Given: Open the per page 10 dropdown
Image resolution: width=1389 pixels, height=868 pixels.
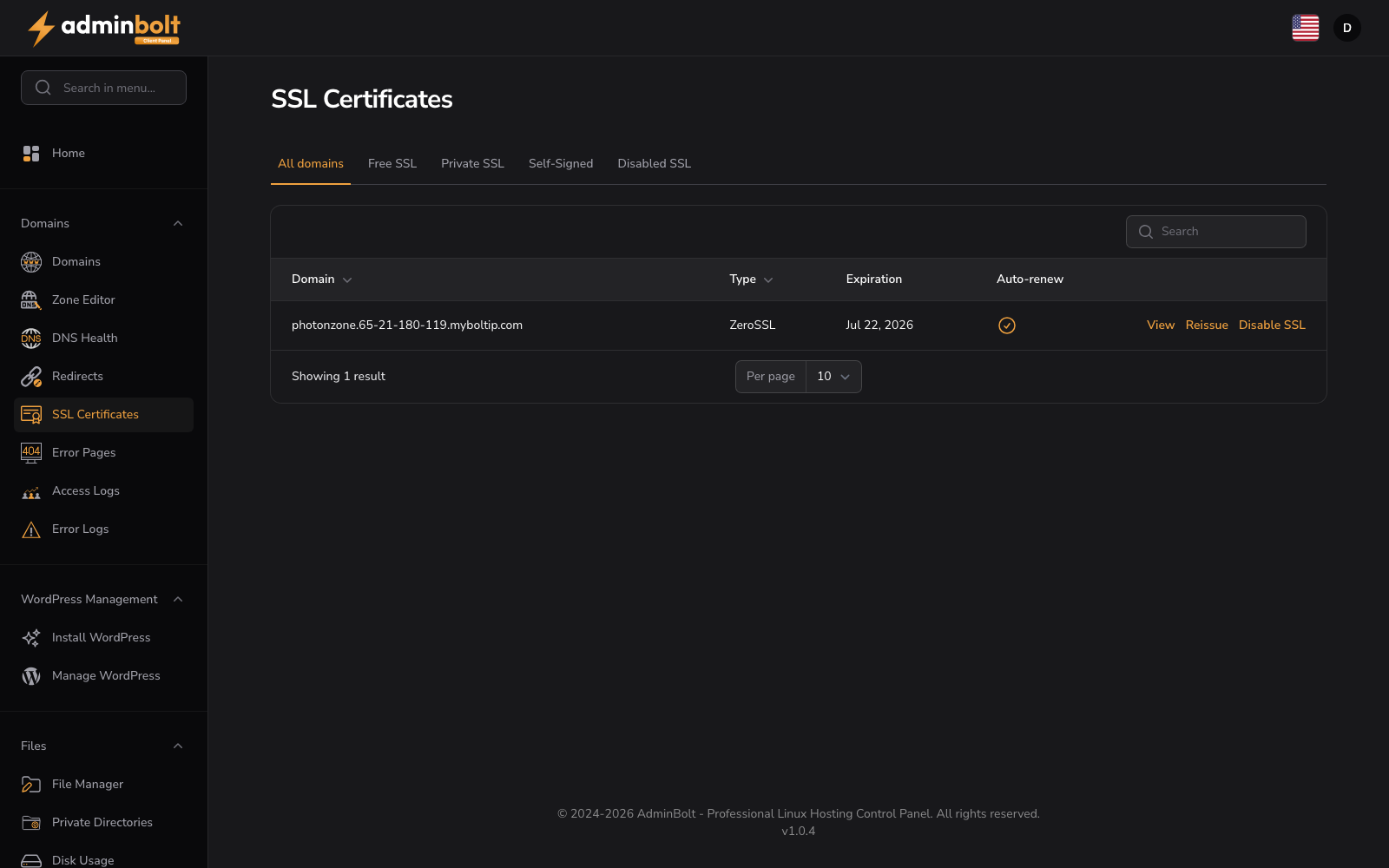Looking at the screenshot, I should (x=833, y=377).
